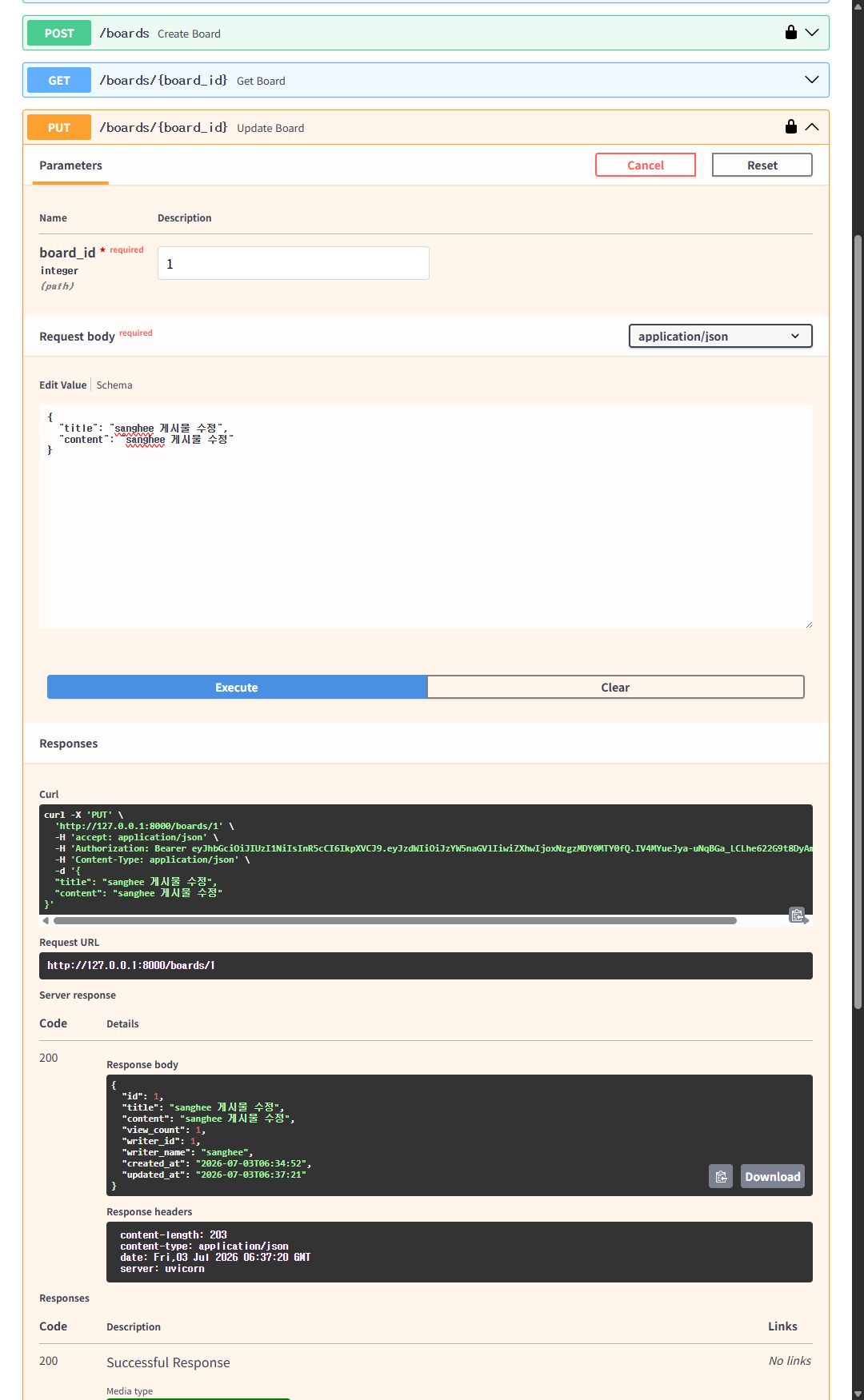Click the "writer_name" line in response body
This screenshot has height=1400, width=864.
187,1152
